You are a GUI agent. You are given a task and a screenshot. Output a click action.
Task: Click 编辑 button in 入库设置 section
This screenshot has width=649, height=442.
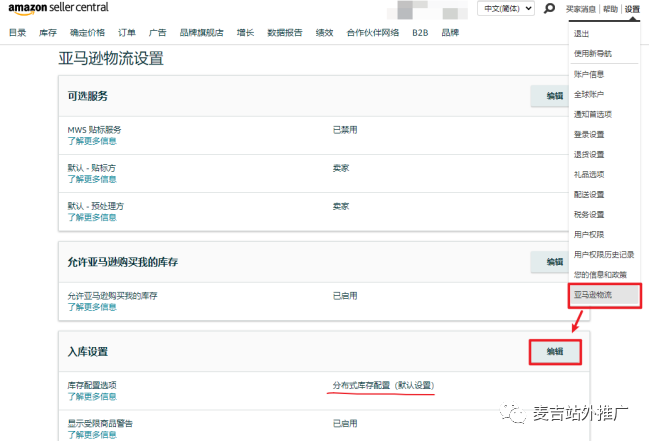click(x=555, y=352)
